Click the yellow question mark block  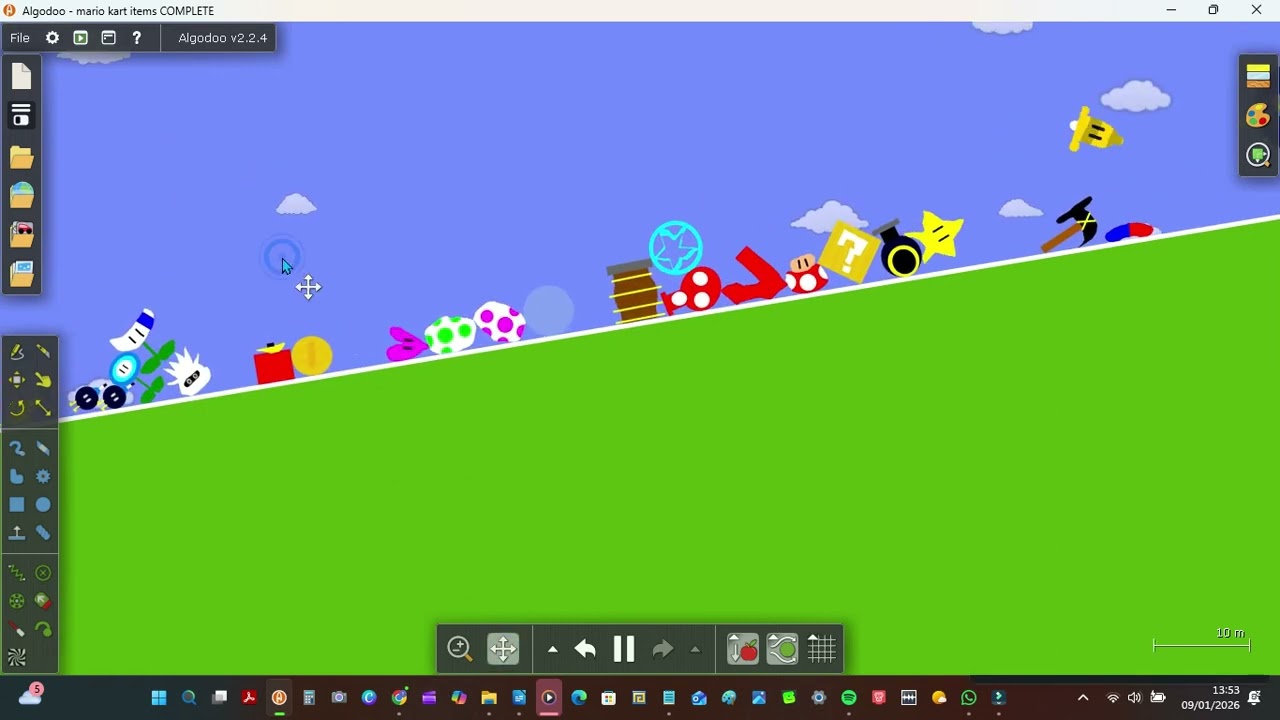point(849,251)
